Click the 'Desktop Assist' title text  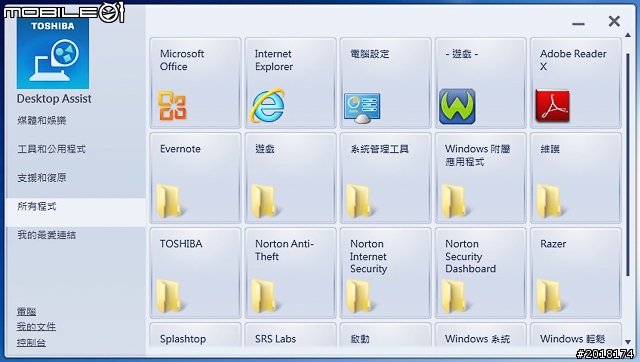pyautogui.click(x=54, y=99)
